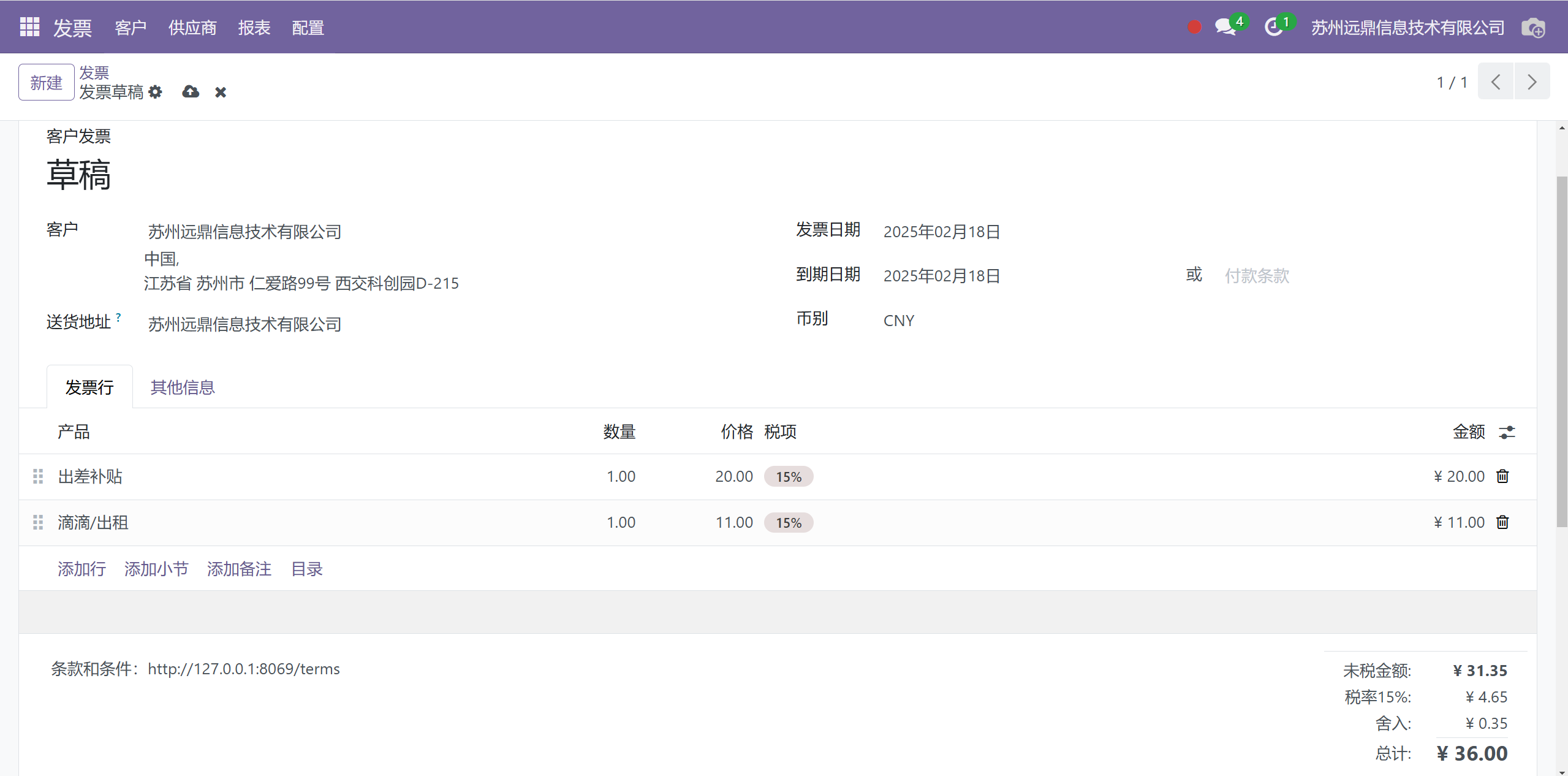The width and height of the screenshot is (1568, 776).
Task: Click the 新建 button
Action: [47, 82]
